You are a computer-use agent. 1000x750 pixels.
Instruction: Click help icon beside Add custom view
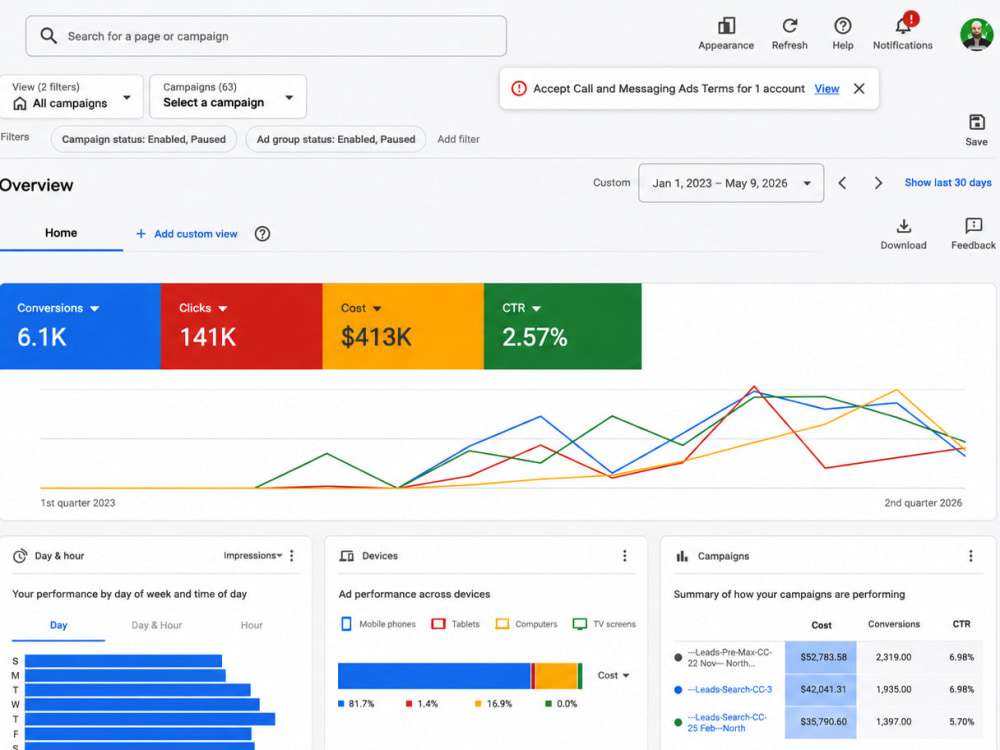pyautogui.click(x=262, y=234)
